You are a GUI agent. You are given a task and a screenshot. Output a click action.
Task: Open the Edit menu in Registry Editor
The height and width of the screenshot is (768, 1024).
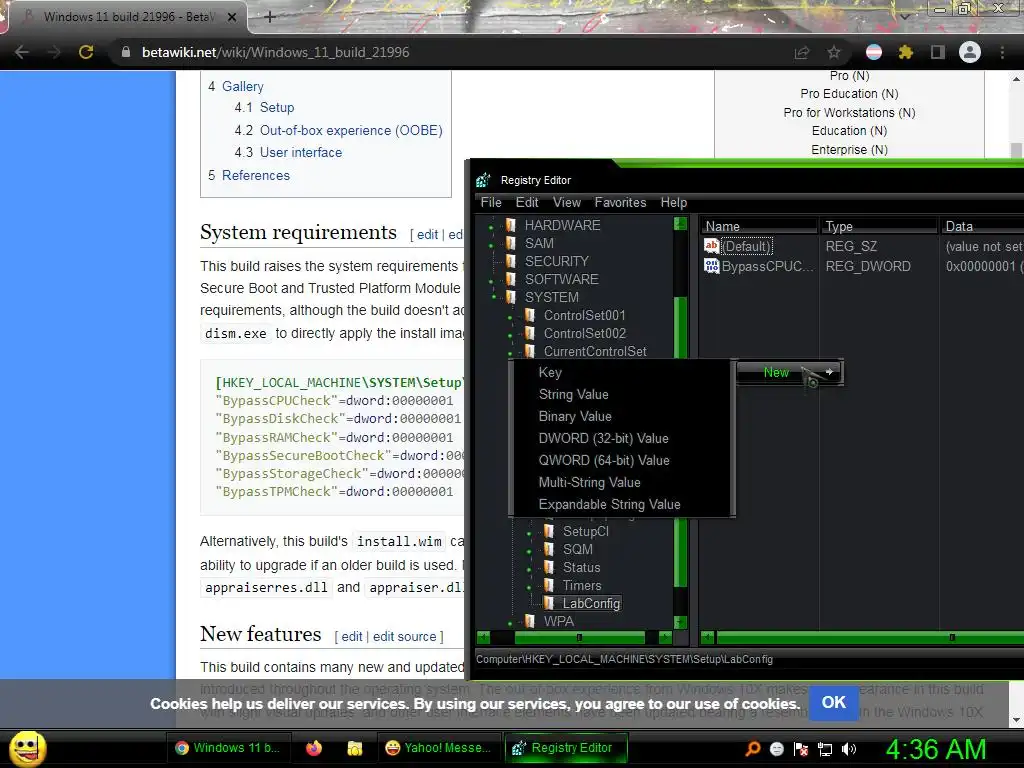(527, 202)
